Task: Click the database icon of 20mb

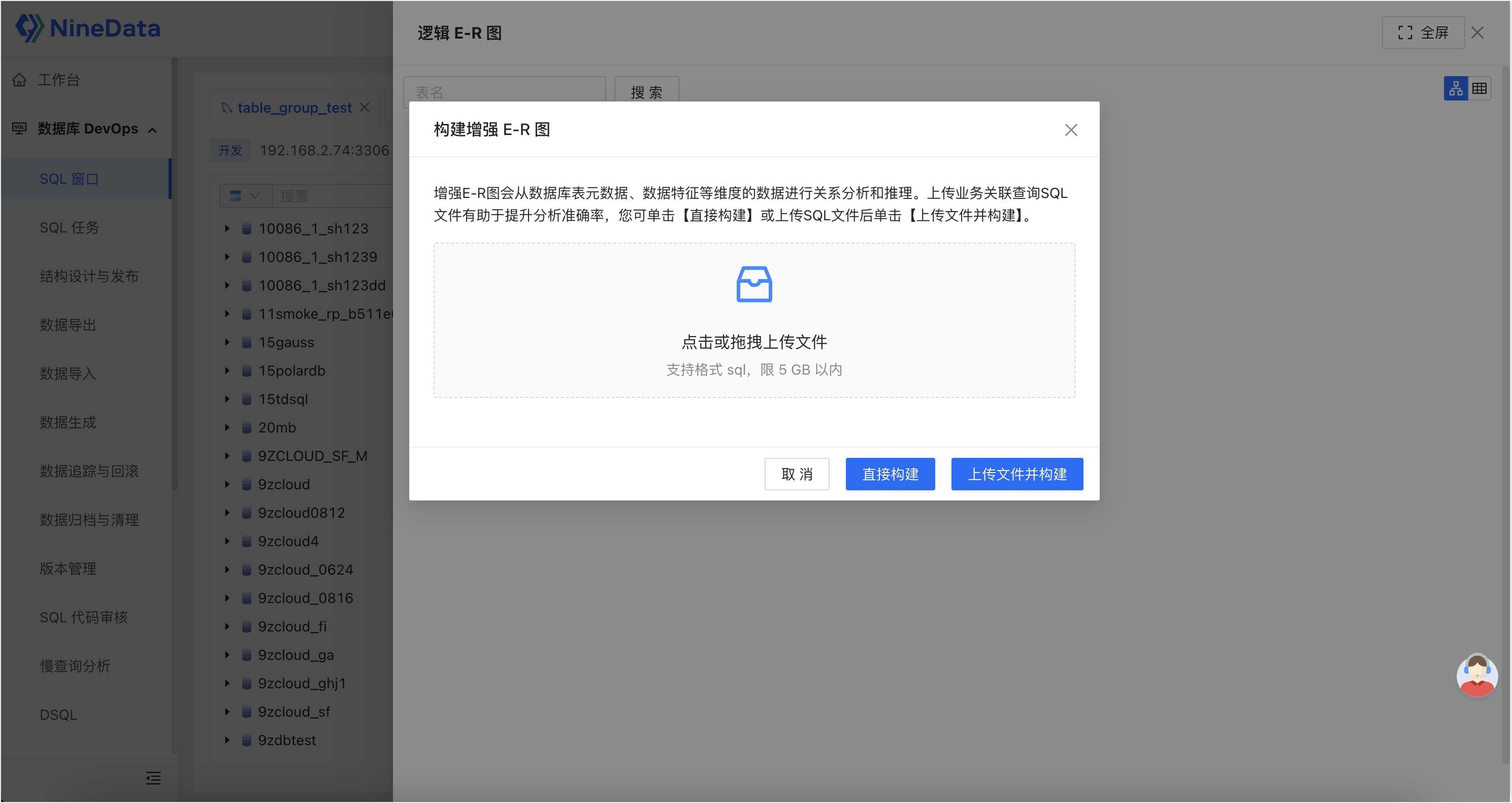Action: pyautogui.click(x=247, y=427)
